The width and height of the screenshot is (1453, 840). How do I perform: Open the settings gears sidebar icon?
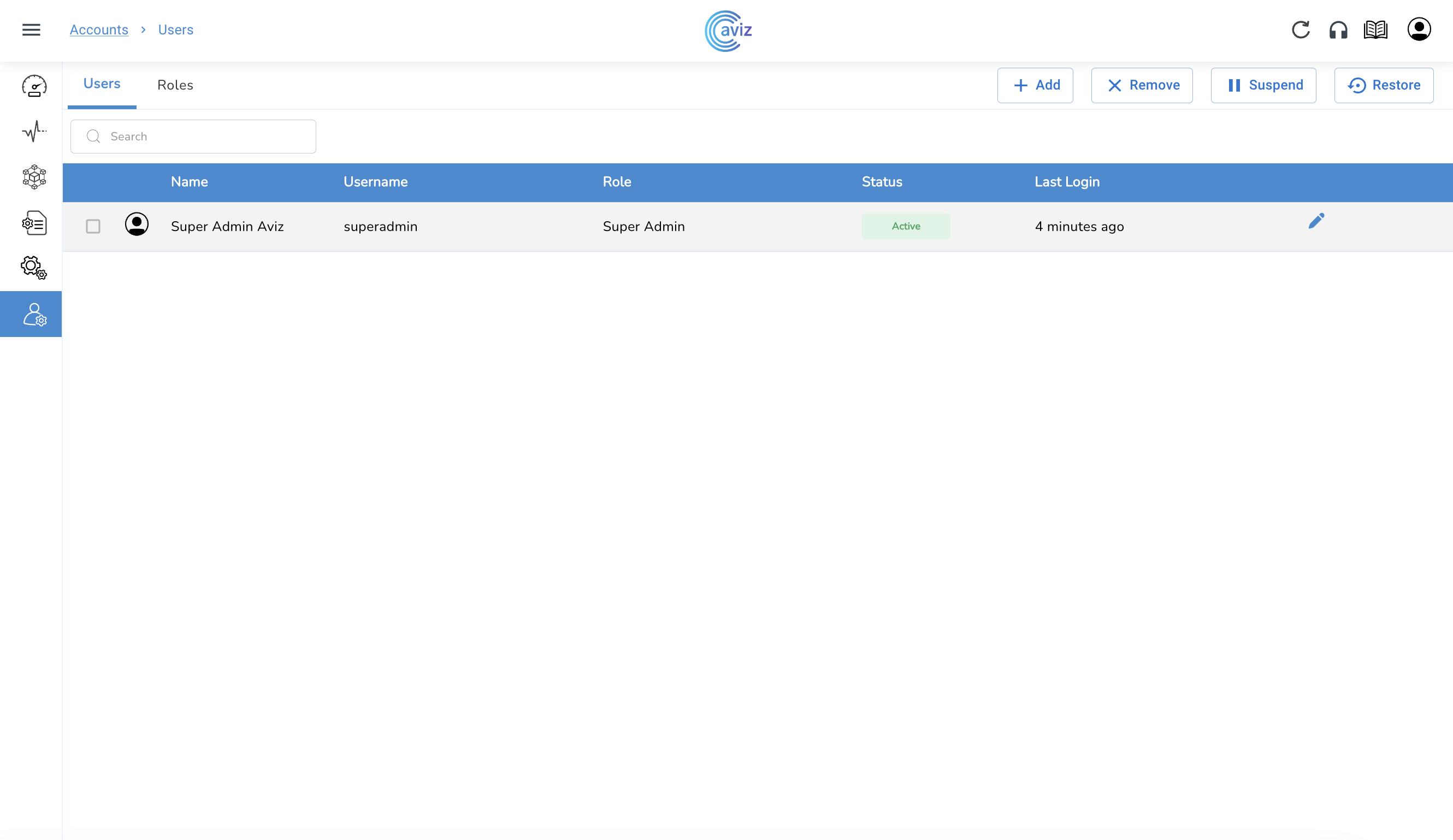pos(34,268)
